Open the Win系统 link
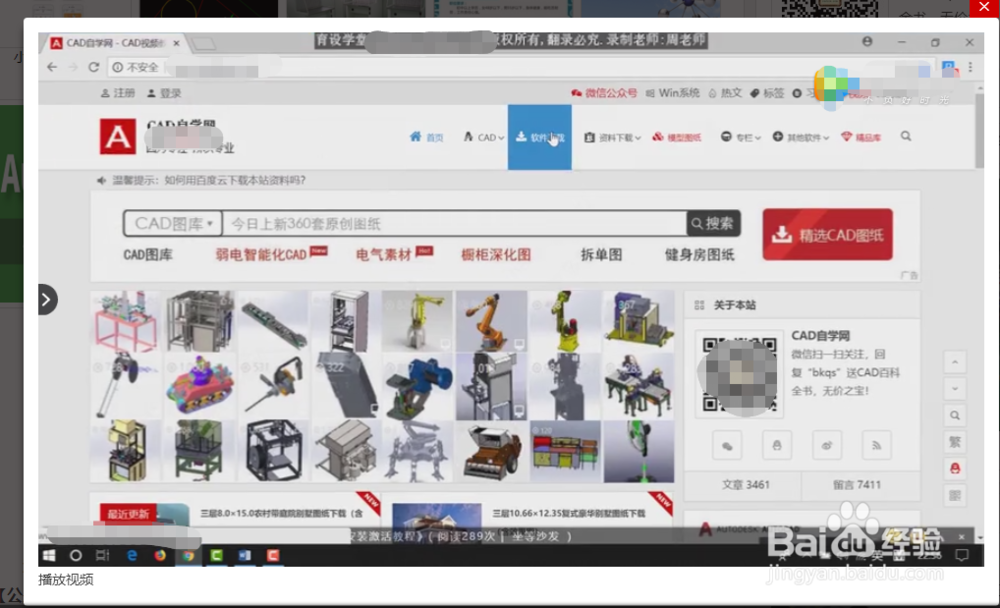Image resolution: width=1000 pixels, height=608 pixels. (x=673, y=93)
